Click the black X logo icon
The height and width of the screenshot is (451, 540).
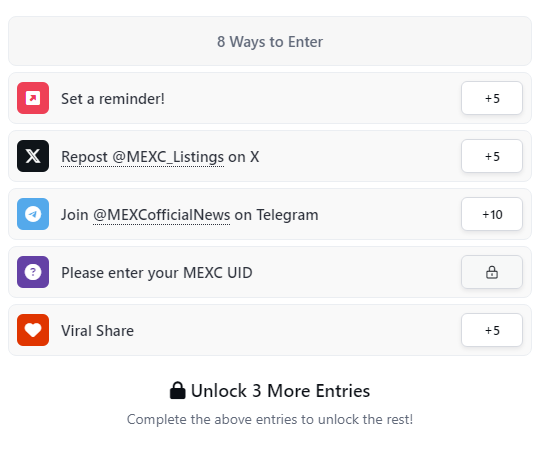tap(33, 156)
